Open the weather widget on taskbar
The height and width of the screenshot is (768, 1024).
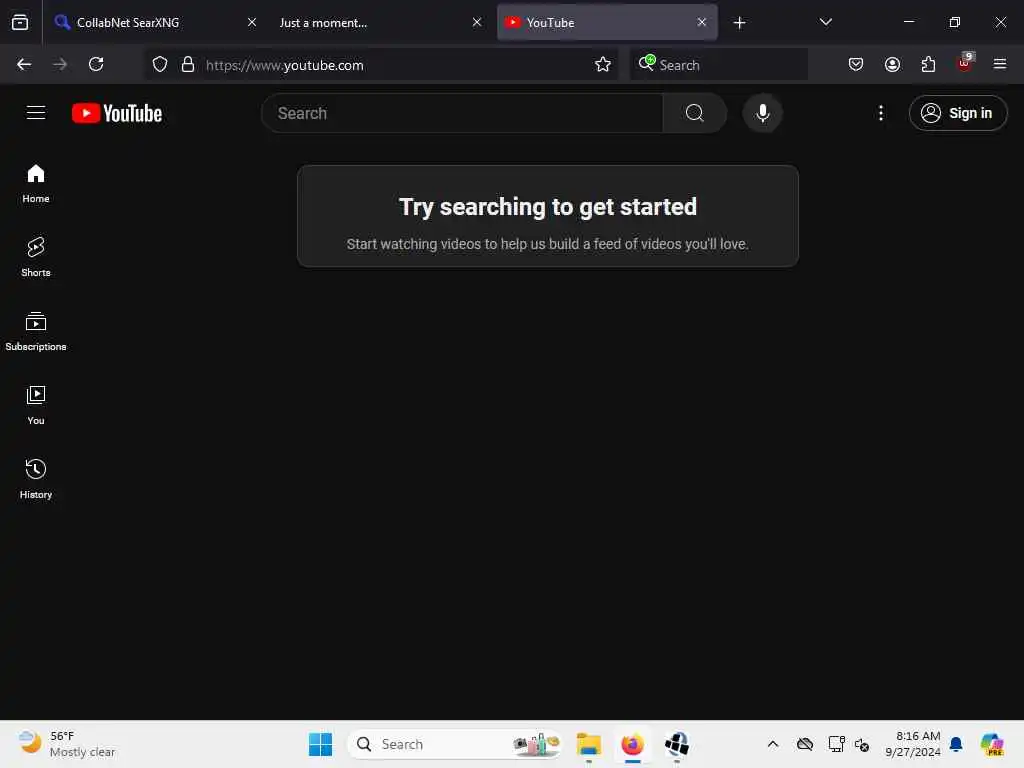point(67,744)
